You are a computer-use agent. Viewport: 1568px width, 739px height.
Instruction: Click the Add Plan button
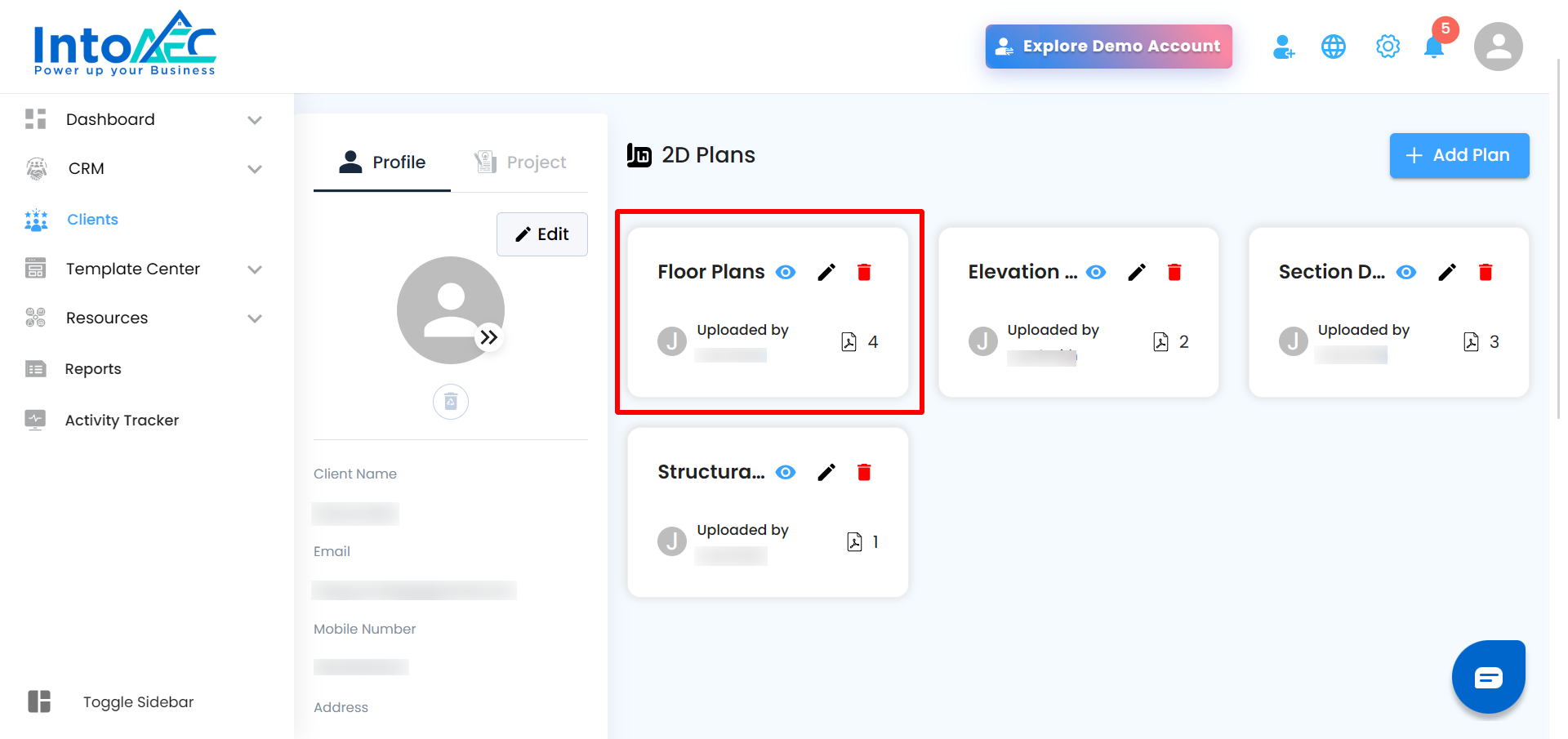point(1459,155)
